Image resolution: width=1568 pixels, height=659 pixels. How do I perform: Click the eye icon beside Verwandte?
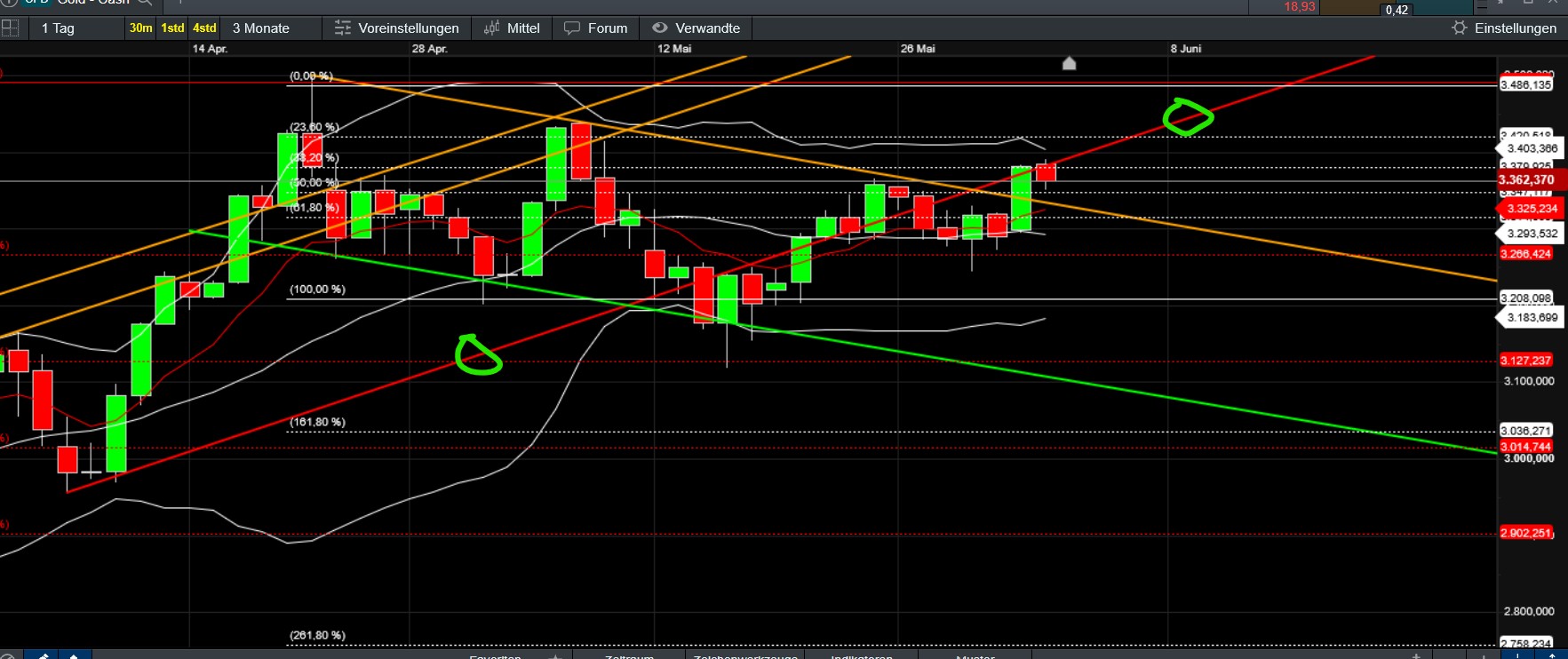tap(660, 28)
